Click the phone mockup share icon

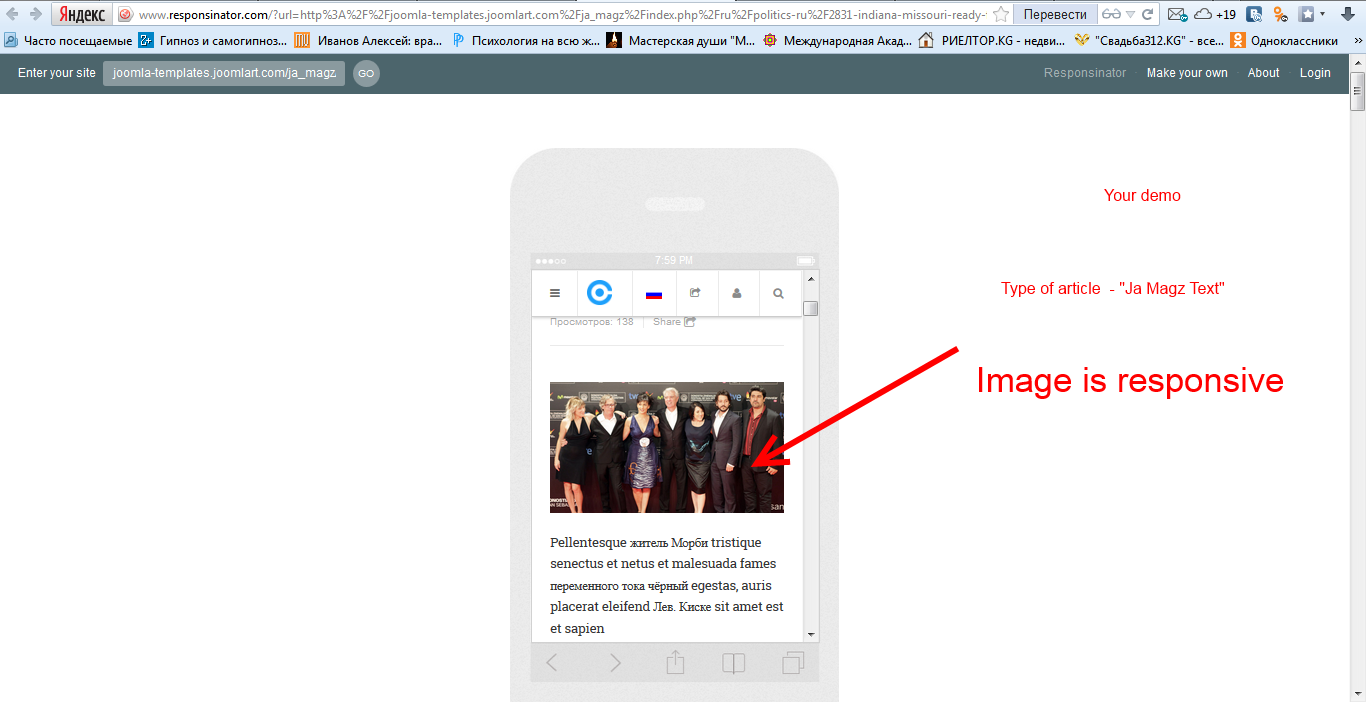pos(675,662)
